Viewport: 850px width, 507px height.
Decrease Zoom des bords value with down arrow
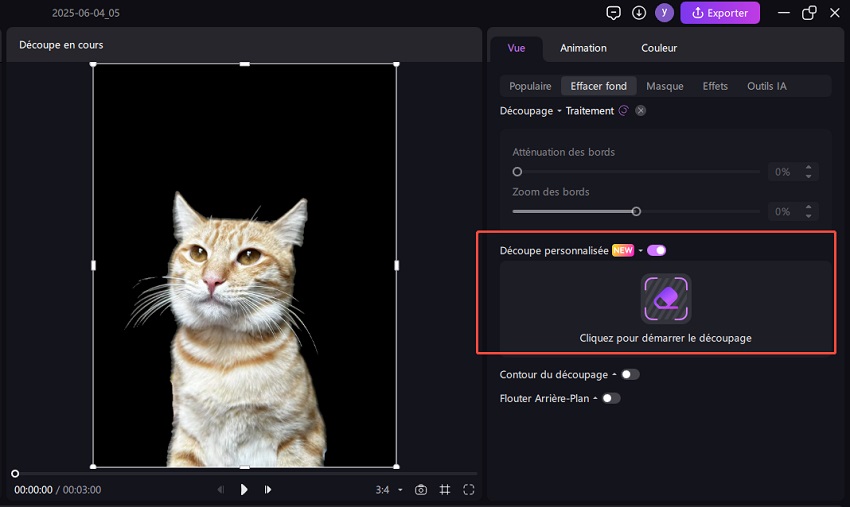808,216
